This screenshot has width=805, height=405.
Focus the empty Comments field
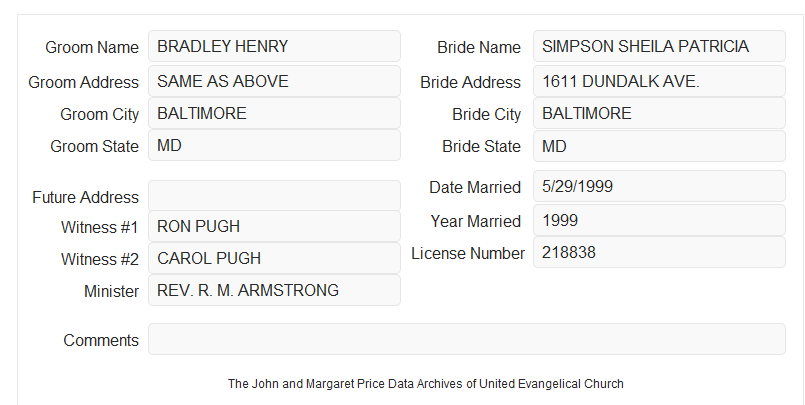click(x=467, y=339)
